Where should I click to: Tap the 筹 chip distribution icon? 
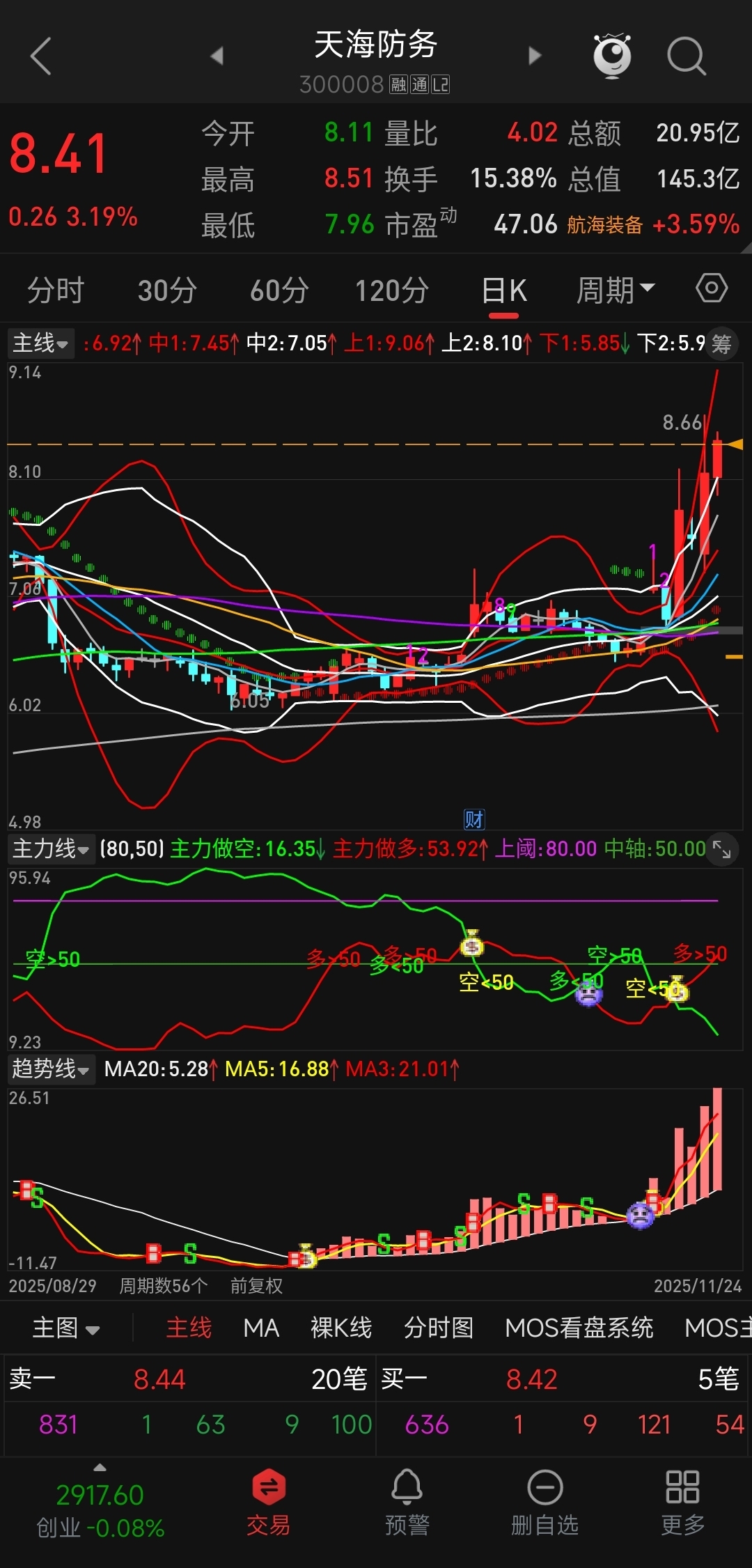[x=721, y=343]
